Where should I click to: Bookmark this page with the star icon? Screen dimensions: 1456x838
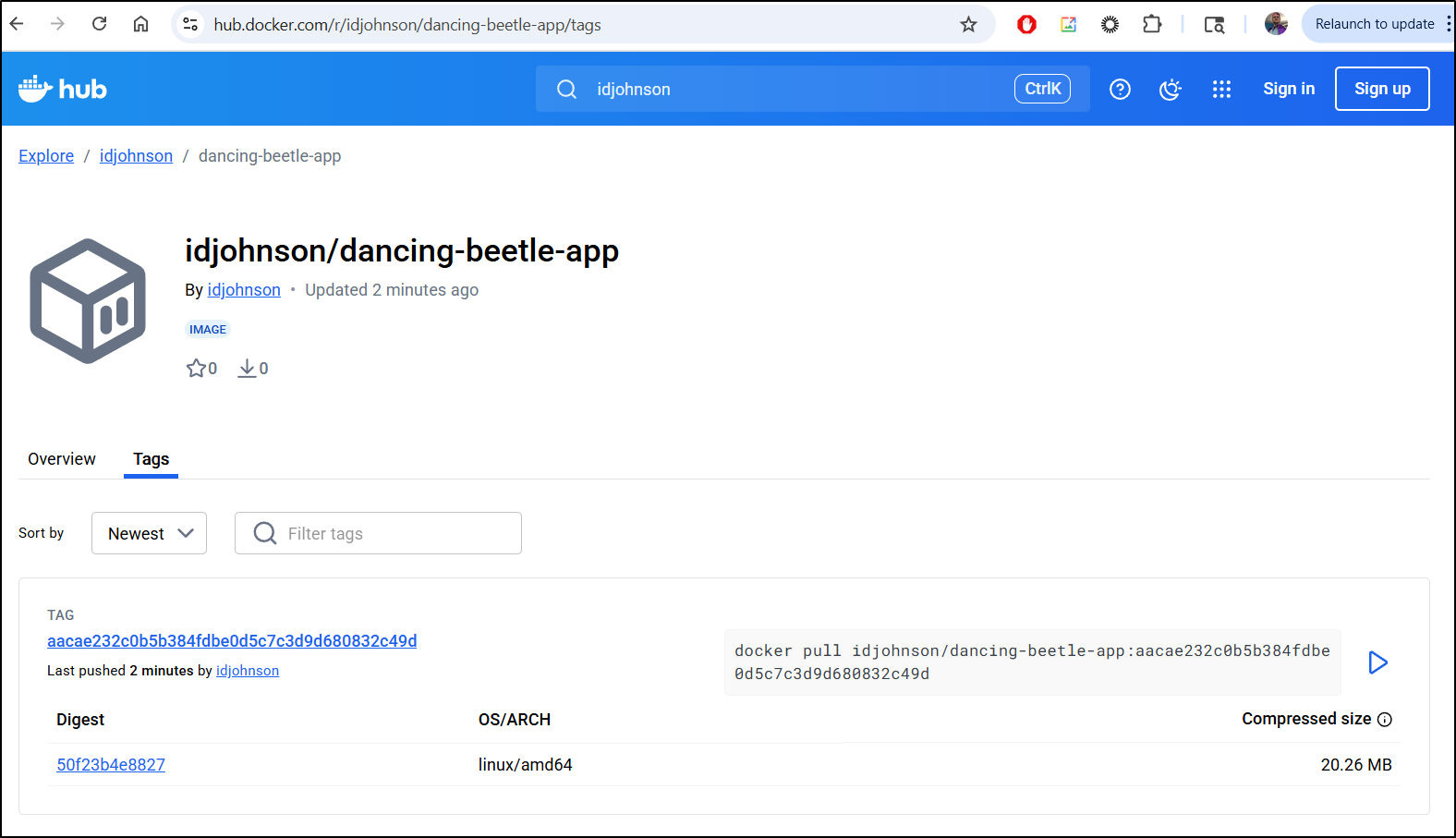[x=968, y=24]
